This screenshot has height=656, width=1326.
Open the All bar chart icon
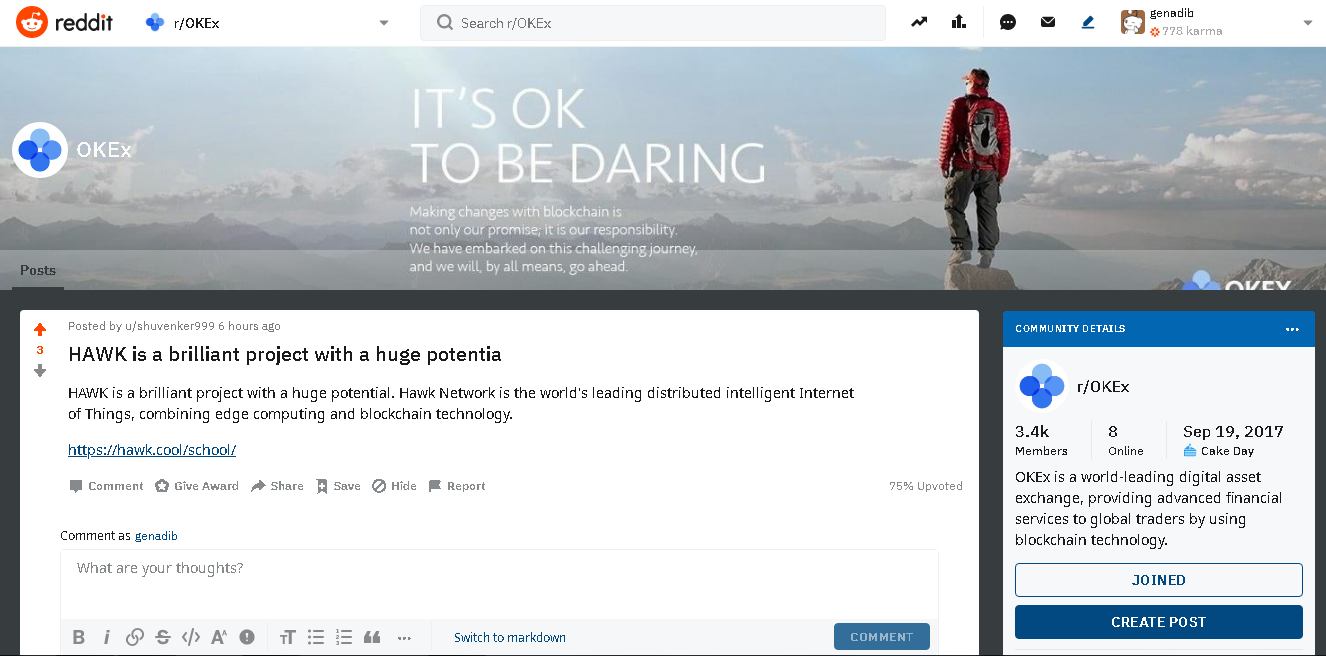point(960,22)
